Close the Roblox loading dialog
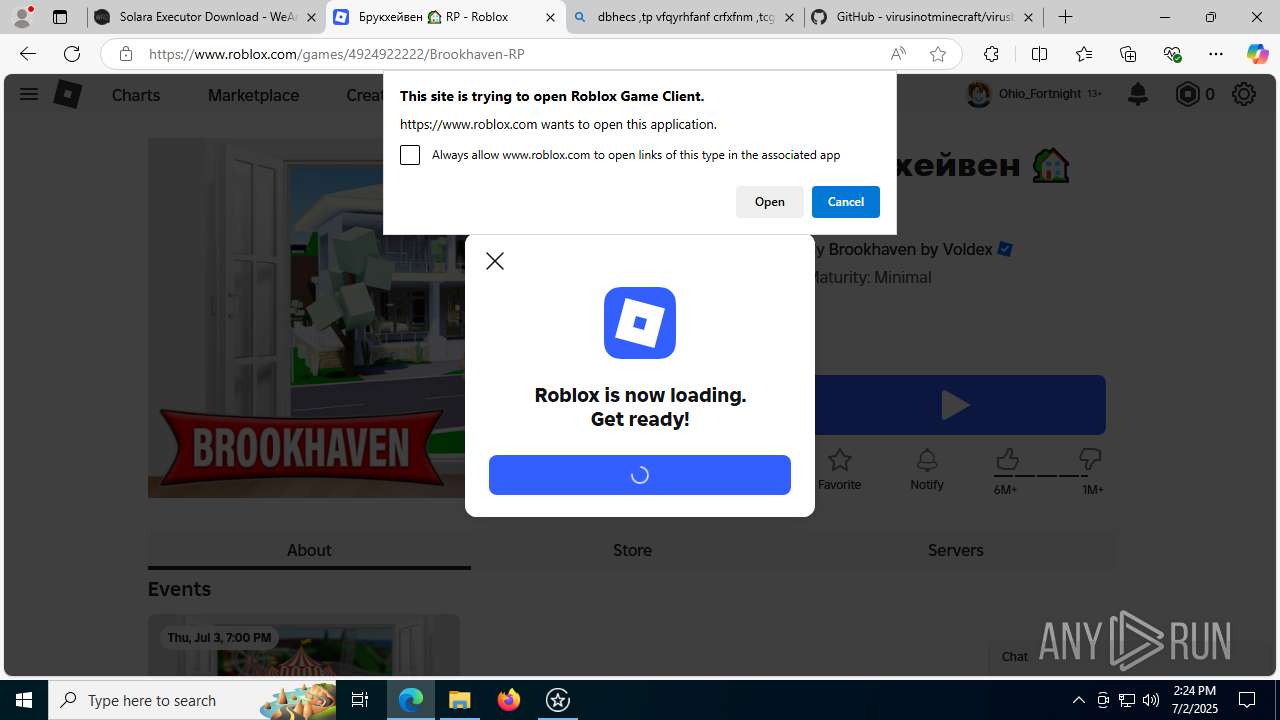The height and width of the screenshot is (720, 1280). tap(495, 261)
